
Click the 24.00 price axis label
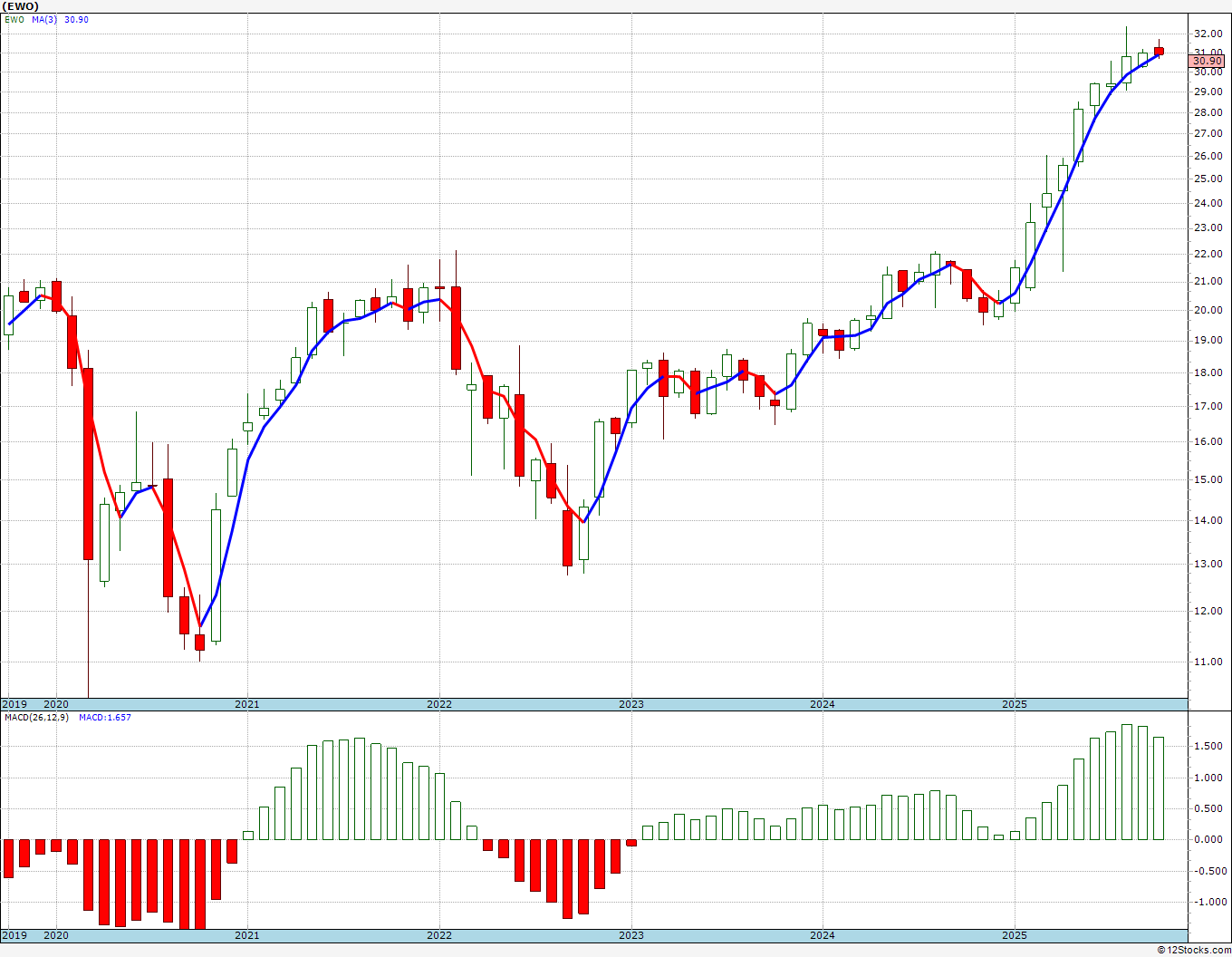[1208, 203]
